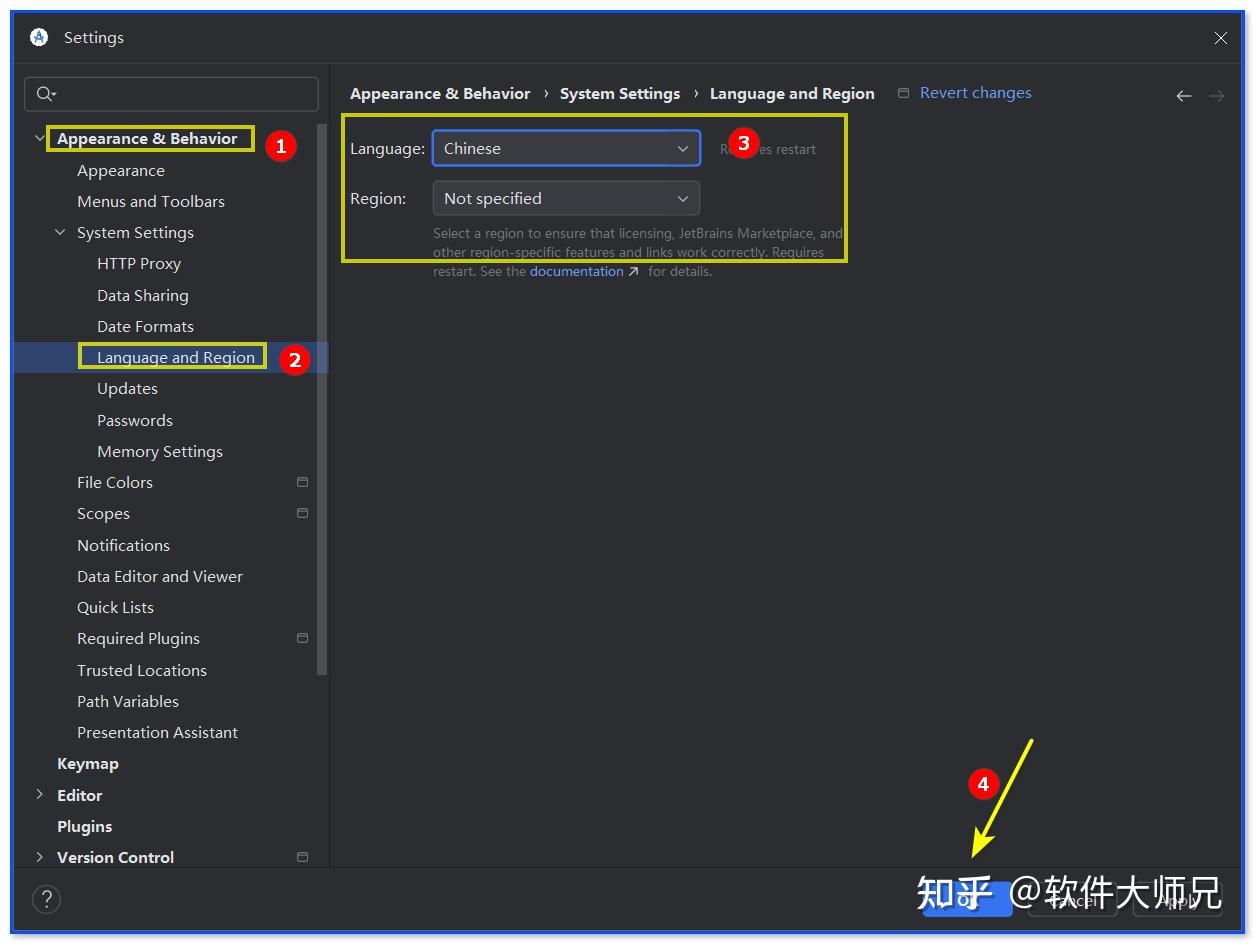Image resolution: width=1256 pixels, height=945 pixels.
Task: Open Scopes settings
Action: [x=103, y=514]
